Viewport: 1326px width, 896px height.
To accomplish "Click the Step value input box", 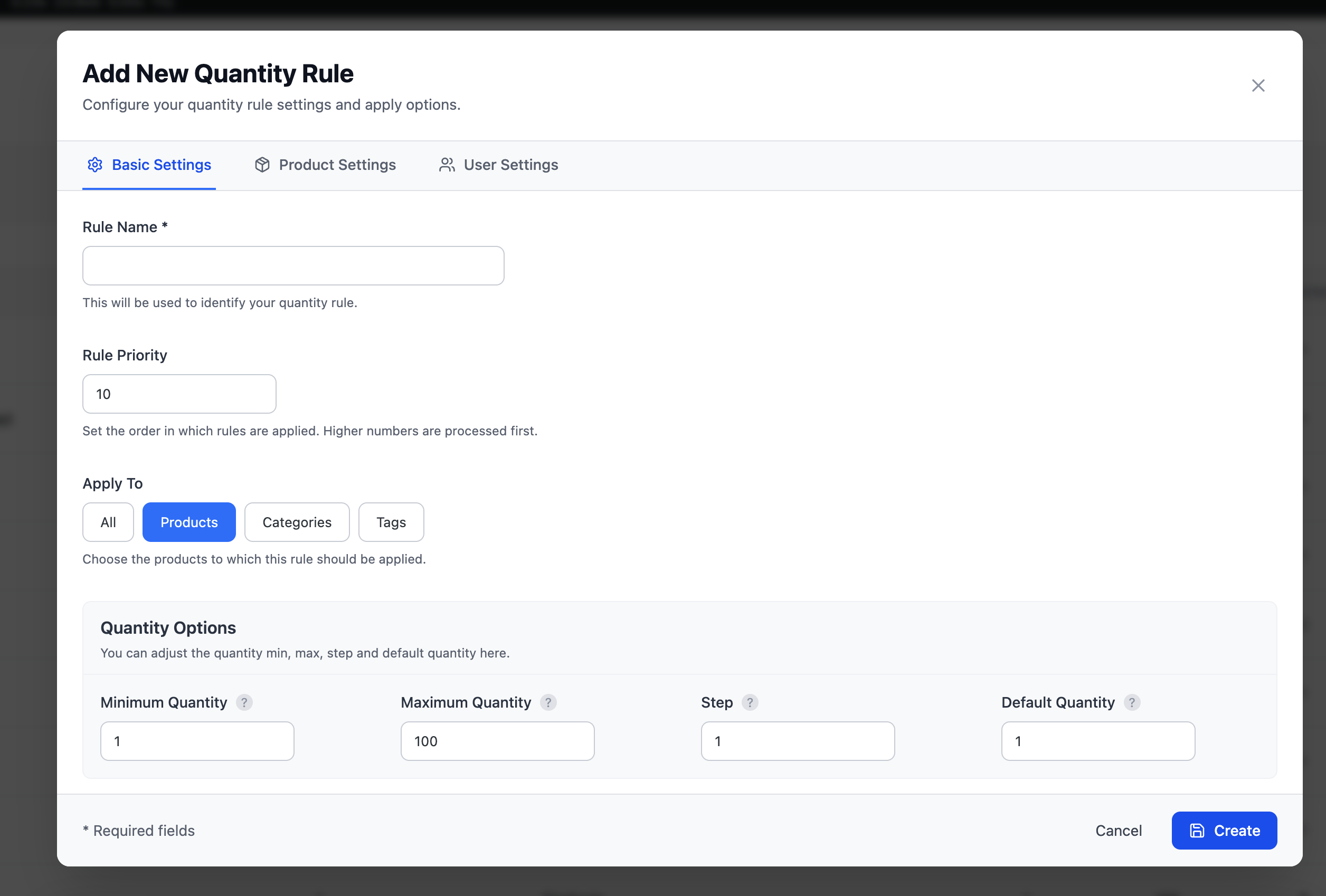I will click(x=797, y=741).
